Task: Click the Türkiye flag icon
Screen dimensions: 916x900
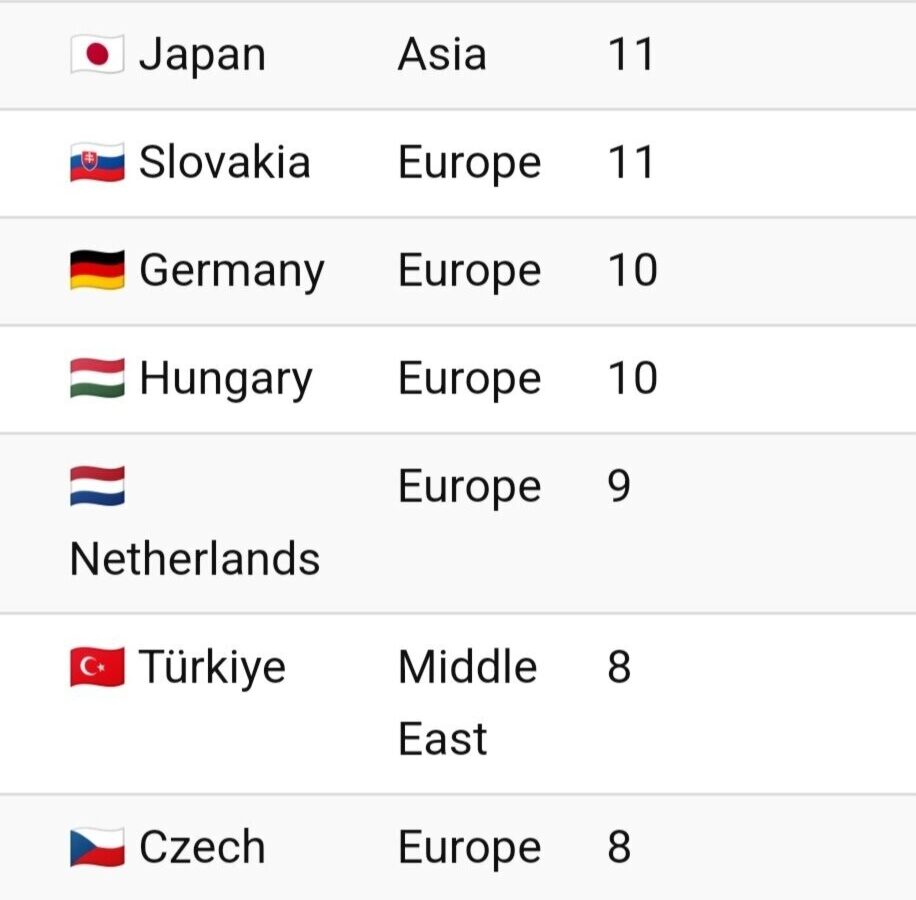Action: [x=97, y=666]
